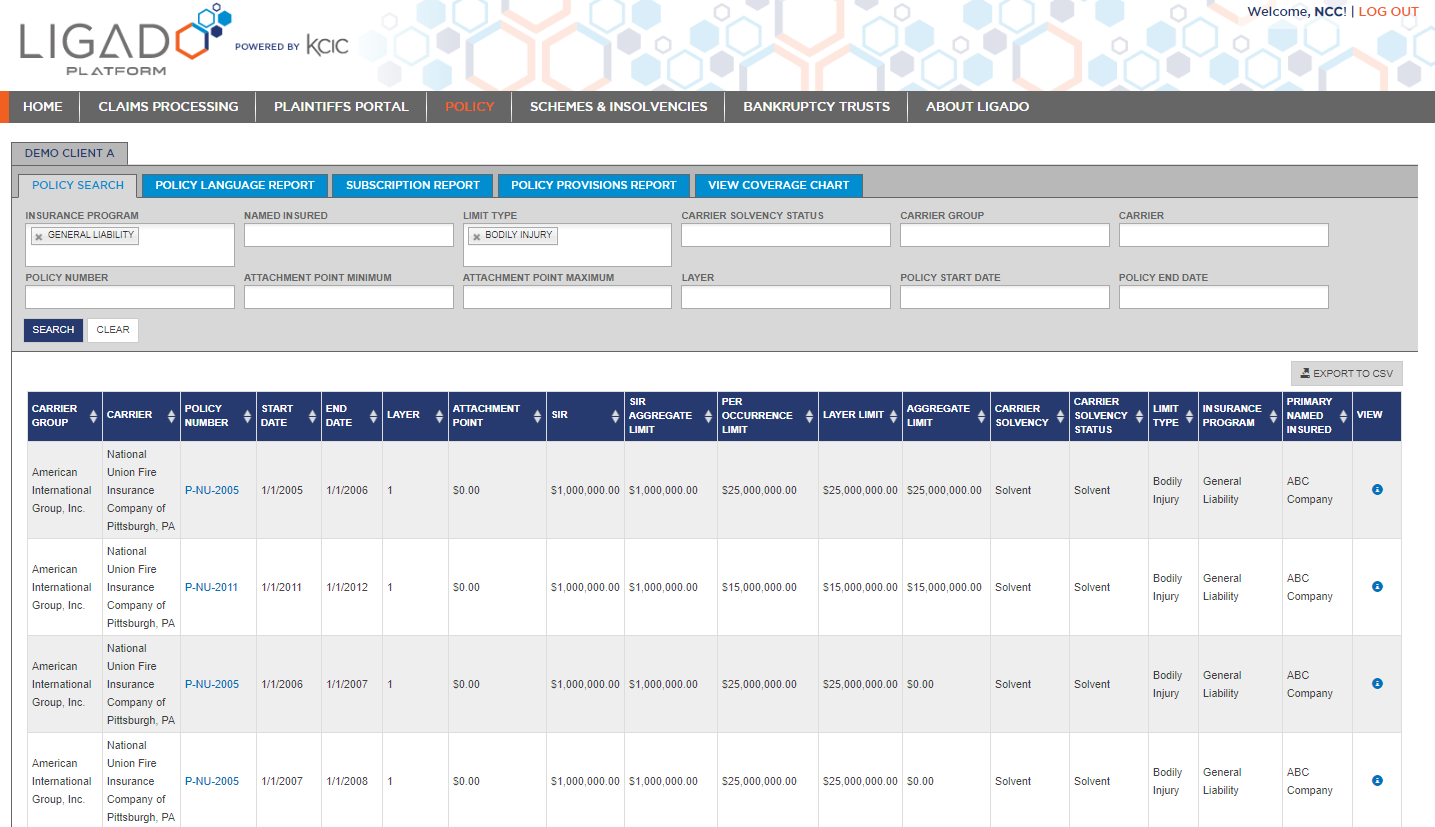Switch to Policy Search tab
This screenshot has width=1435, height=827.
point(78,185)
